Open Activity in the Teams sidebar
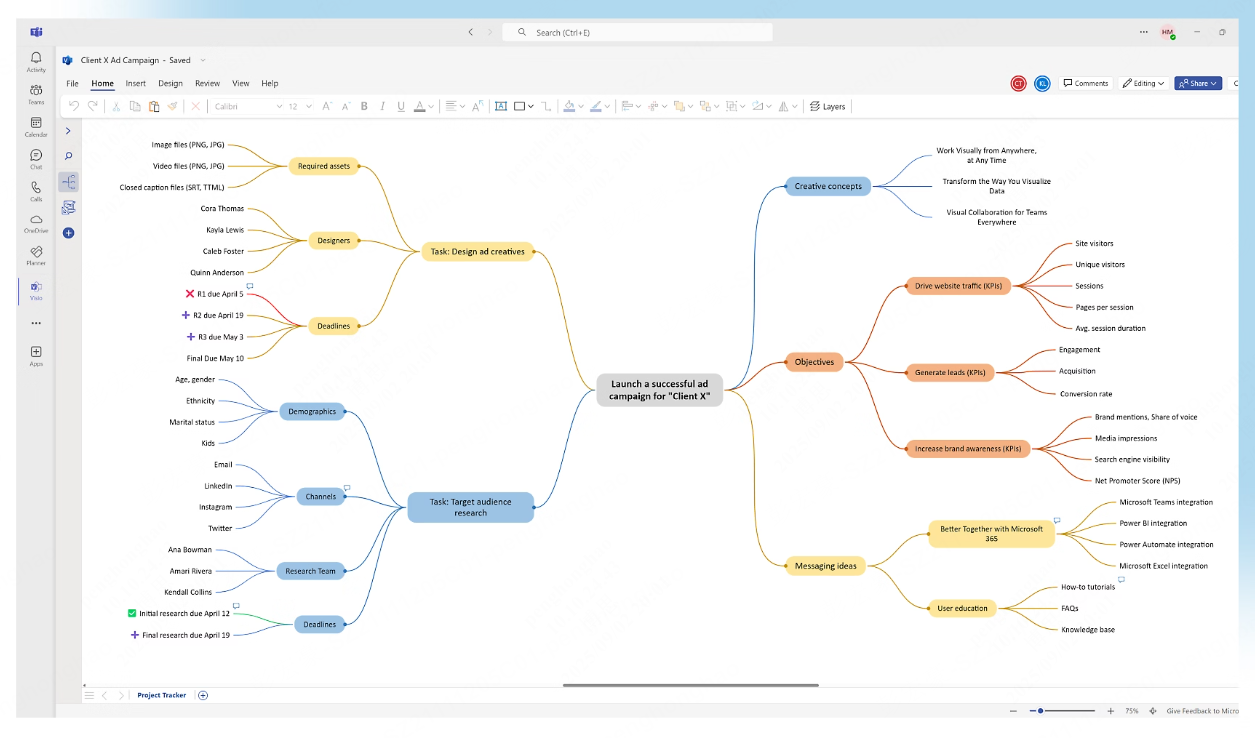 [x=36, y=62]
